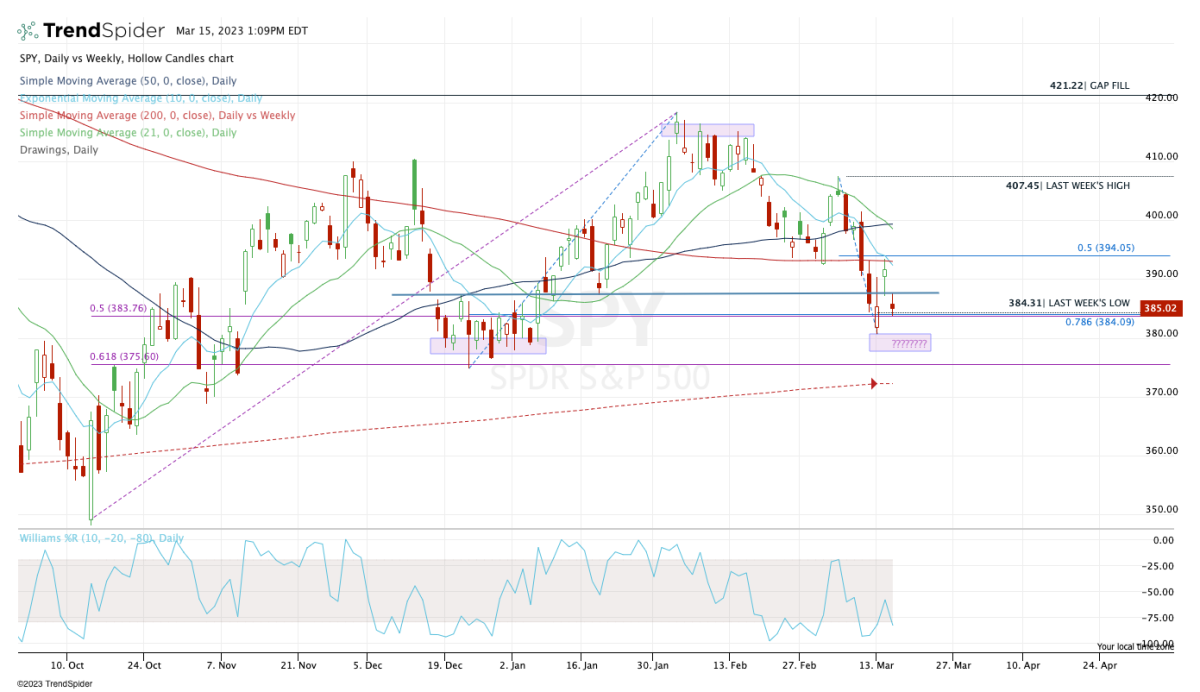Toggle the Simple Moving Average 200 legend
Viewport: 1200px width, 692px height.
157,115
